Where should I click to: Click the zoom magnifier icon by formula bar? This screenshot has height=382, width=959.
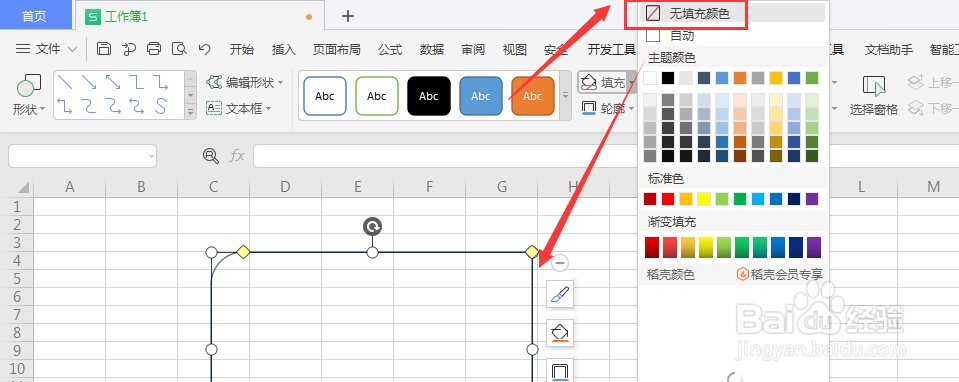click(210, 156)
